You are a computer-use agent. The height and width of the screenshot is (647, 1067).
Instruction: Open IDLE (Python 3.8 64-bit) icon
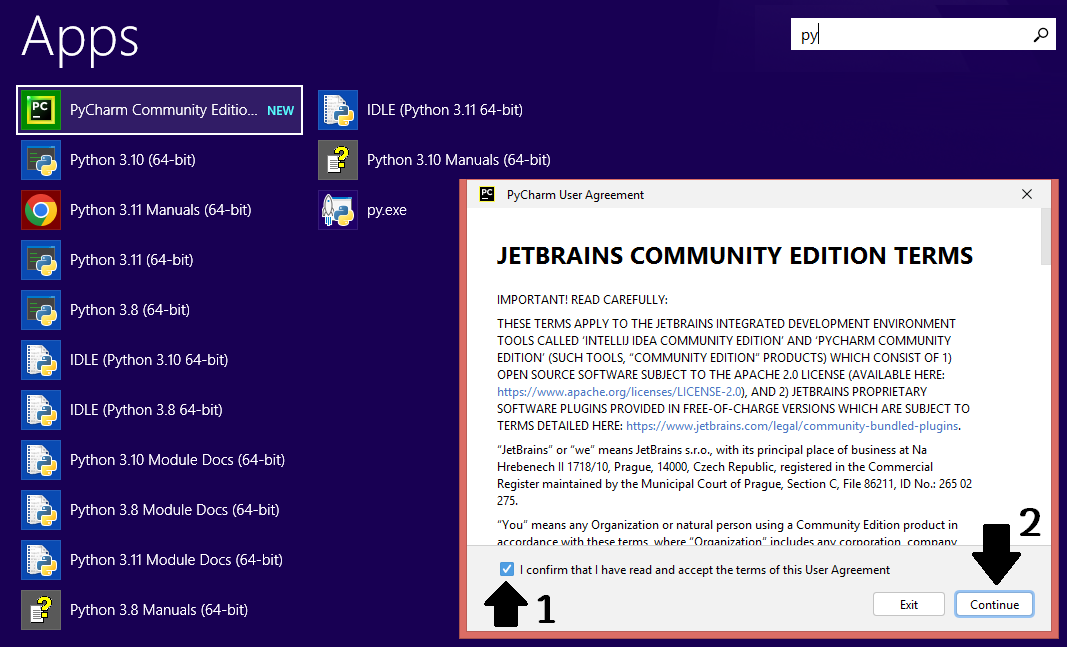pos(41,410)
